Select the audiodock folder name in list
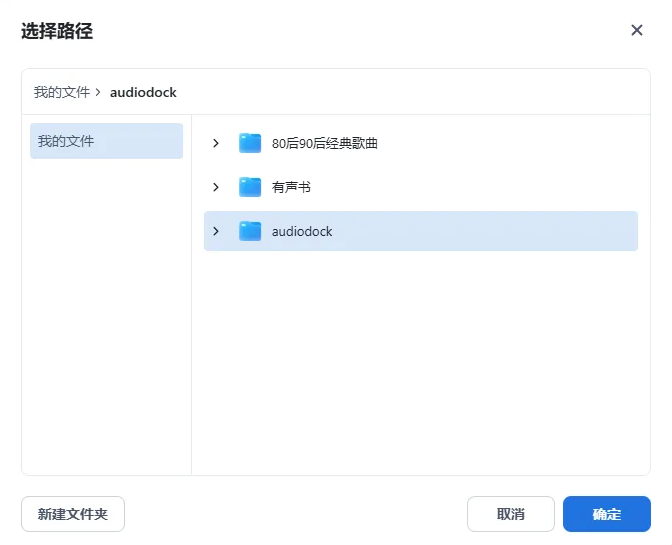 click(x=302, y=231)
